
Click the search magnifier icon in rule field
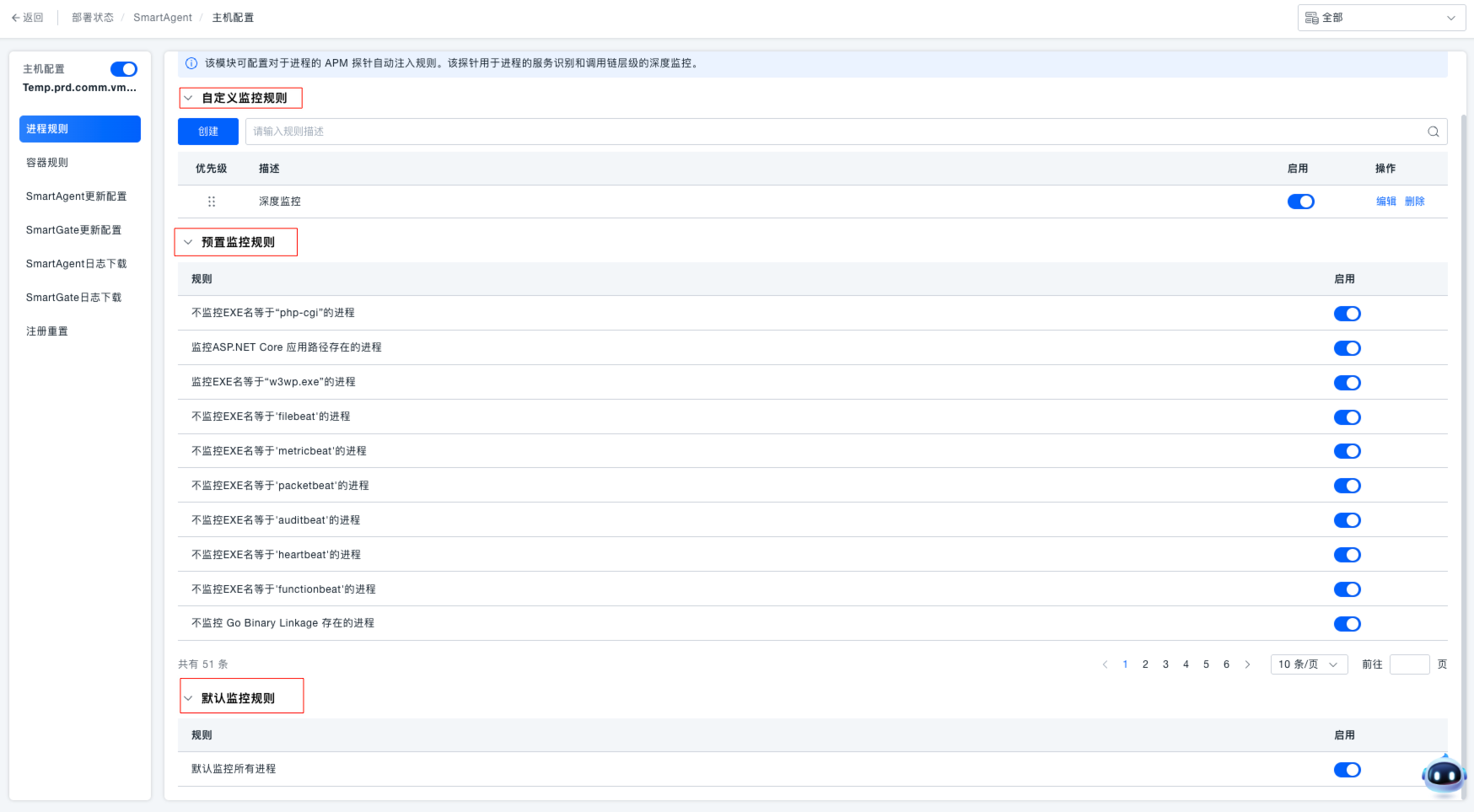pos(1433,132)
